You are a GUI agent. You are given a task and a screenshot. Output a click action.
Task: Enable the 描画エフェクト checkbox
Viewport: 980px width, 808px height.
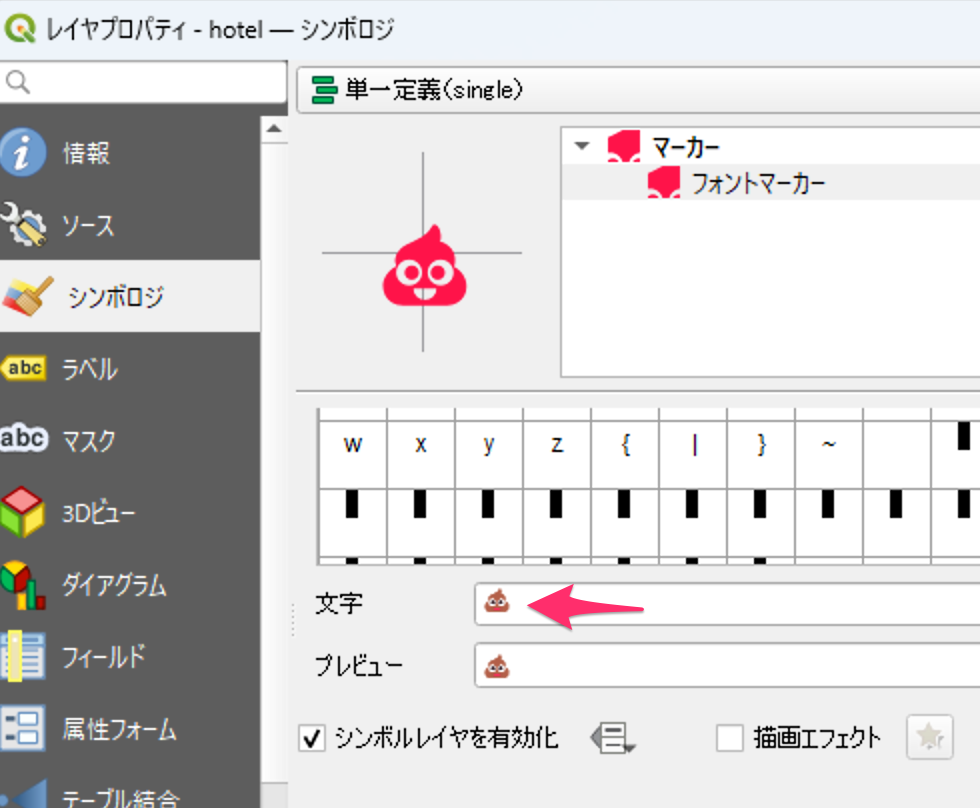coord(729,738)
